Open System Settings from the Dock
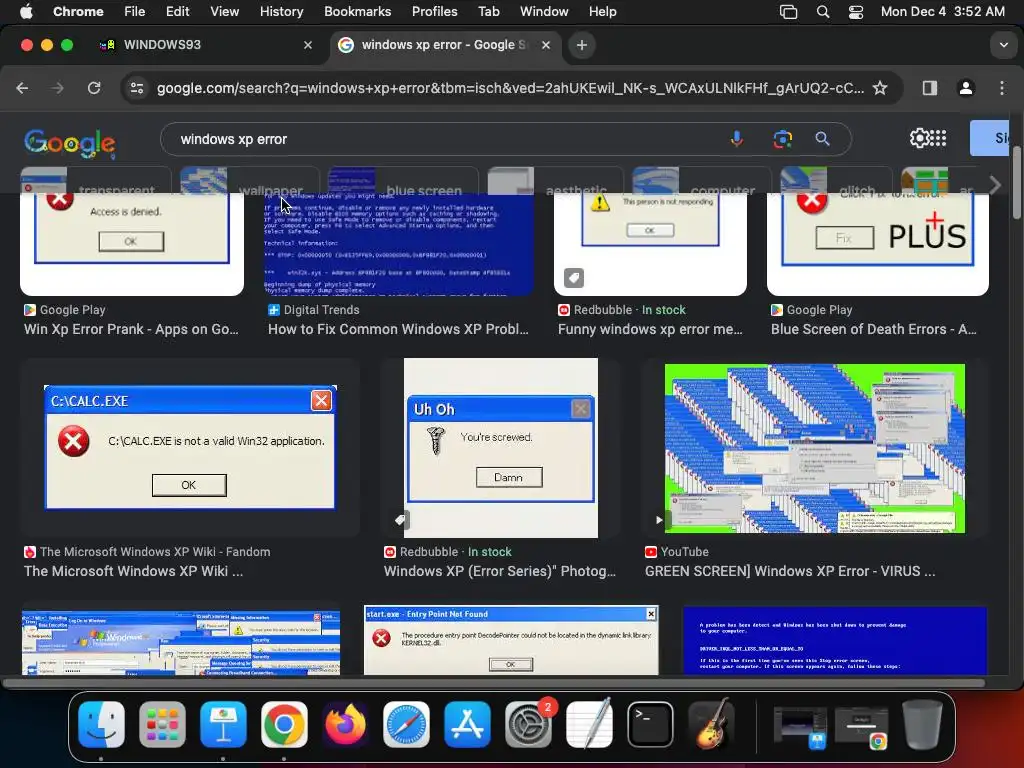The image size is (1024, 768). pyautogui.click(x=528, y=724)
